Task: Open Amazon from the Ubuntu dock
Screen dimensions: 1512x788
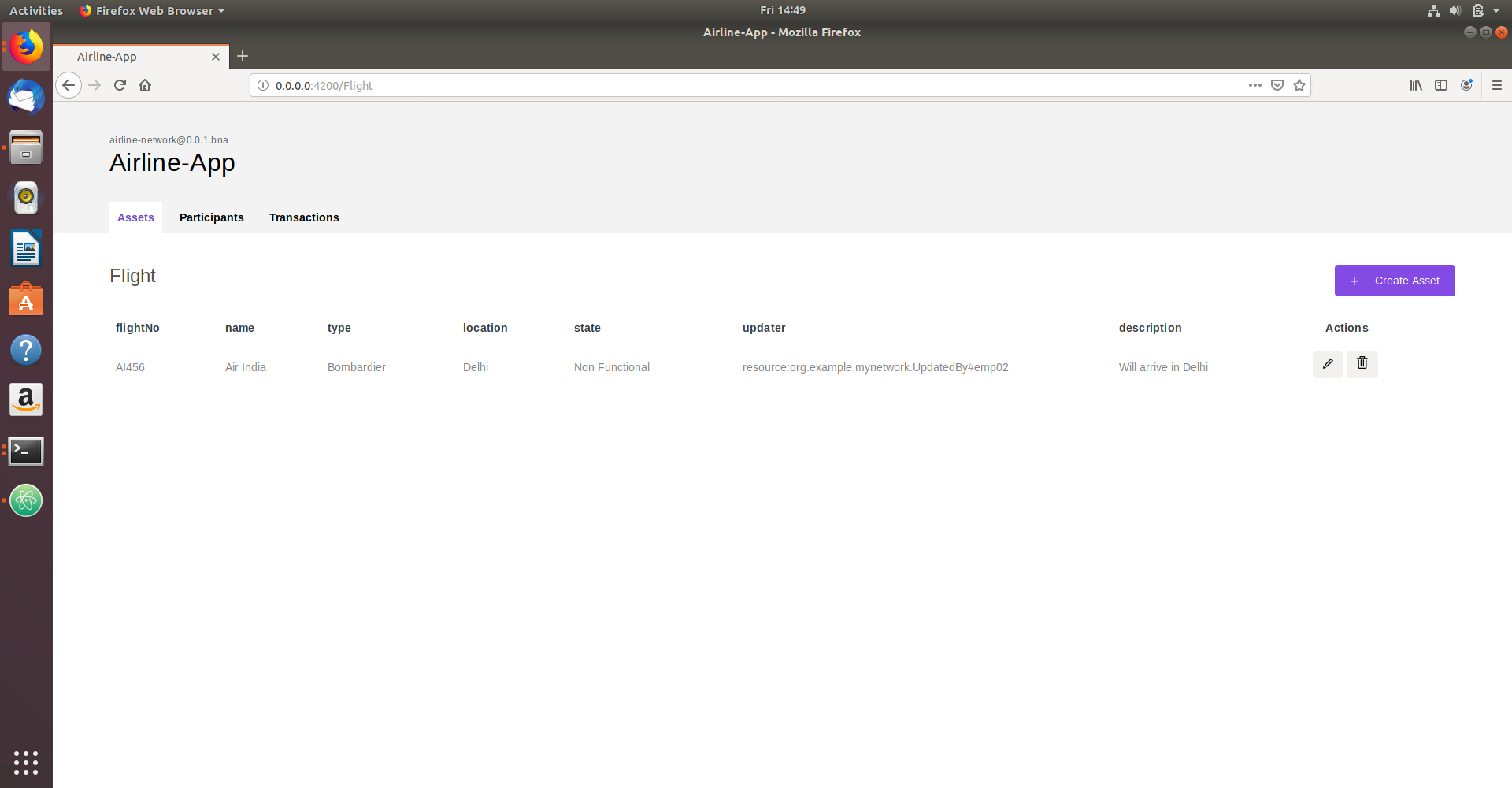Action: (26, 400)
